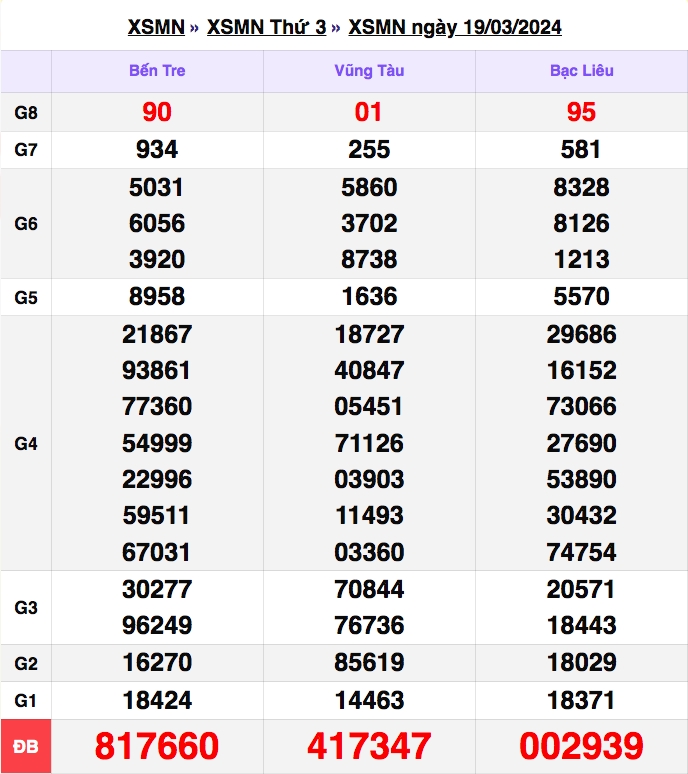Select G3 number 96249
The image size is (688, 774).
tap(157, 625)
